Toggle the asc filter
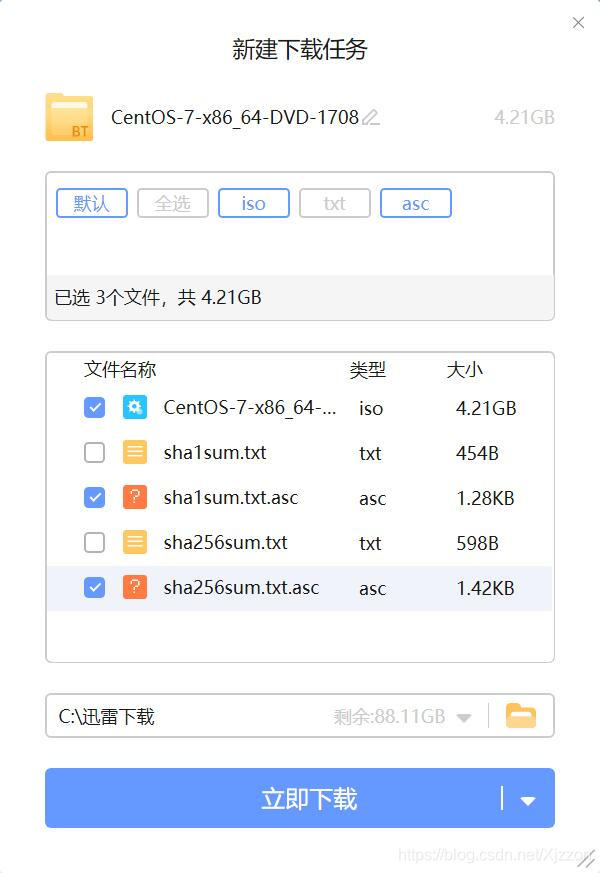 pos(416,203)
